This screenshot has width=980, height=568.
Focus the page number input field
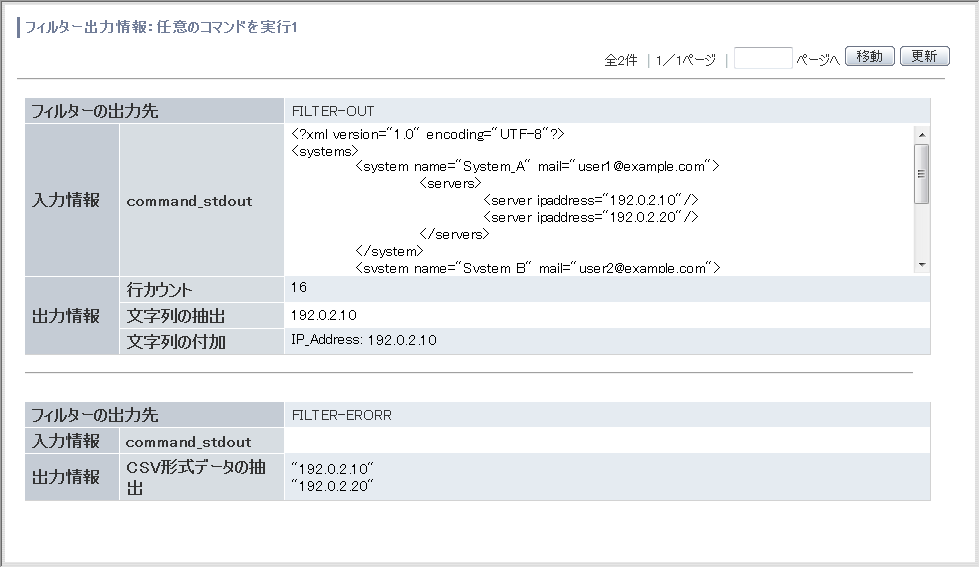click(763, 58)
